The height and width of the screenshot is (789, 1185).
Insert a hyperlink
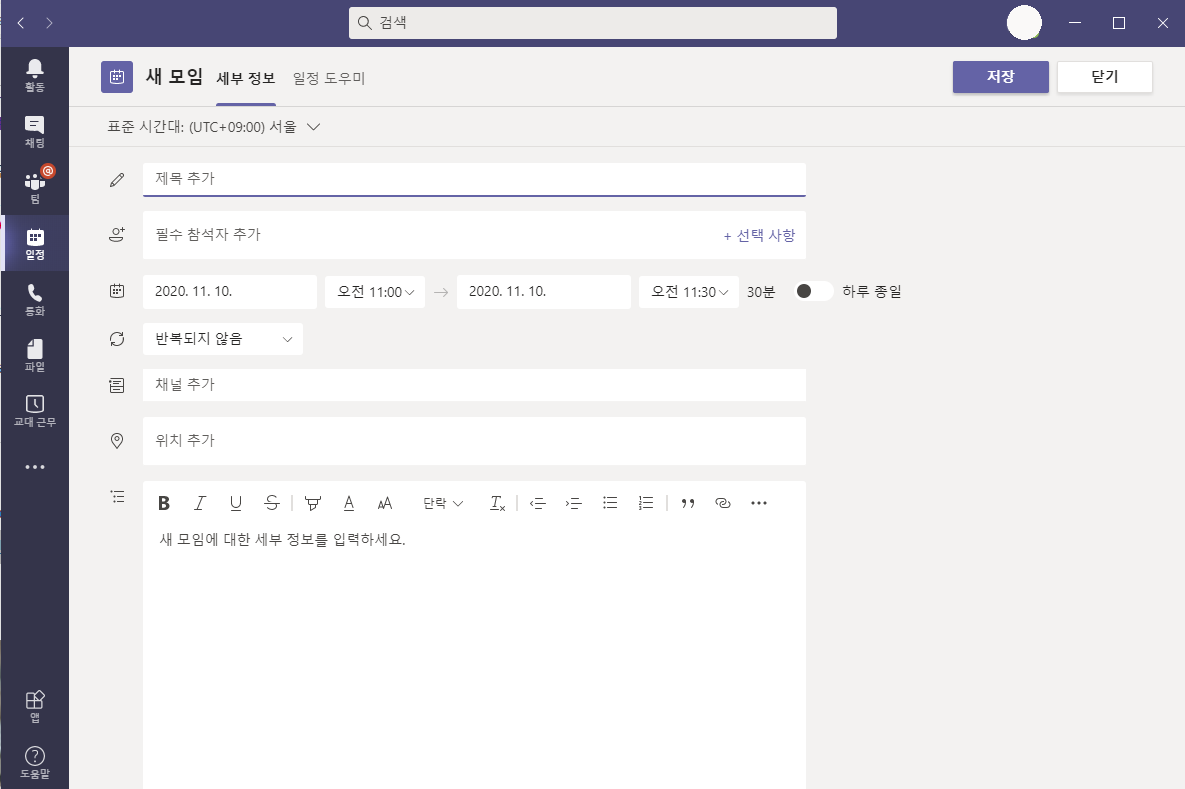tap(723, 503)
